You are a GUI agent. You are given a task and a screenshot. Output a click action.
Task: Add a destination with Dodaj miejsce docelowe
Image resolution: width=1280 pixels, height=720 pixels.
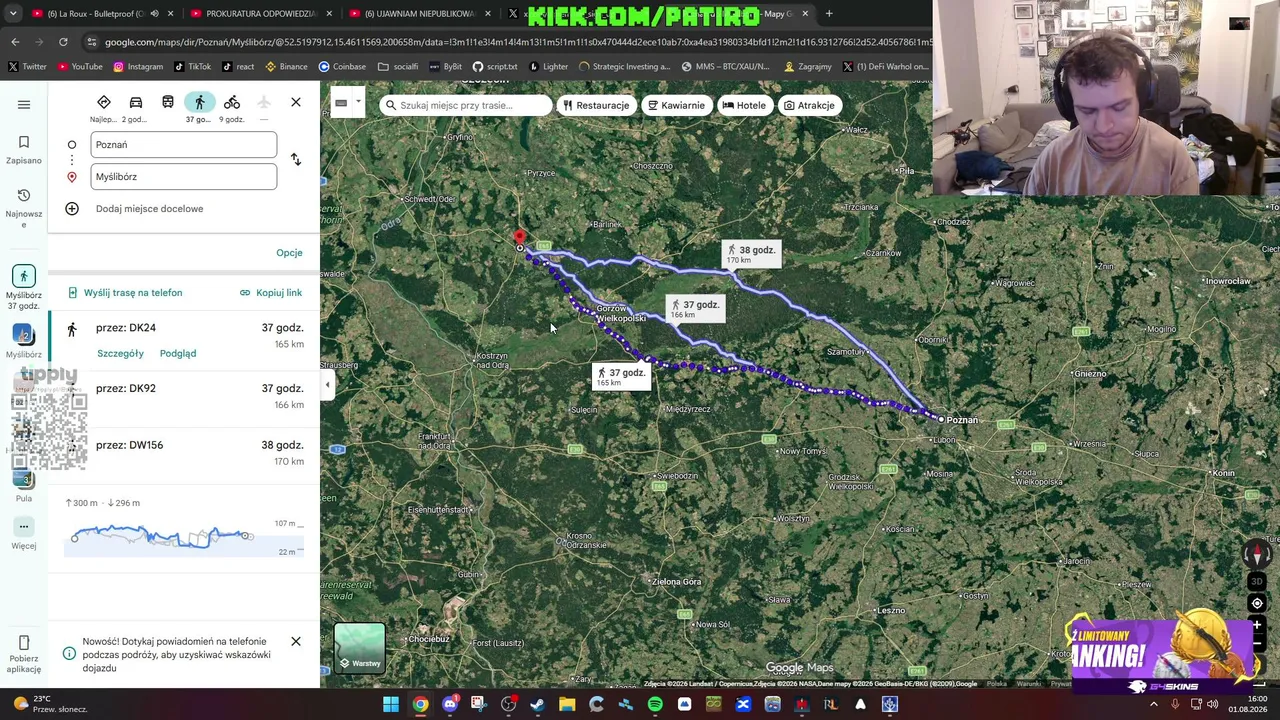[x=149, y=209]
